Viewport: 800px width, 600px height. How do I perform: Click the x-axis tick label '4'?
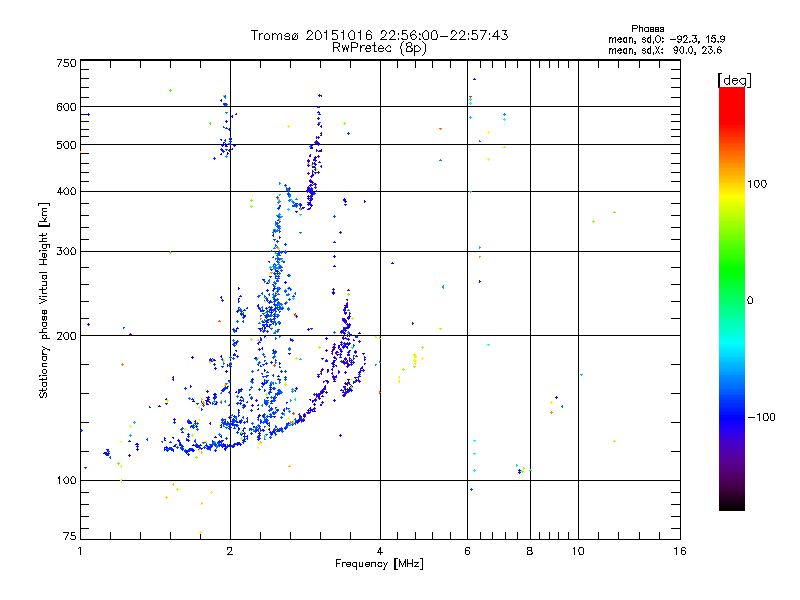(380, 551)
